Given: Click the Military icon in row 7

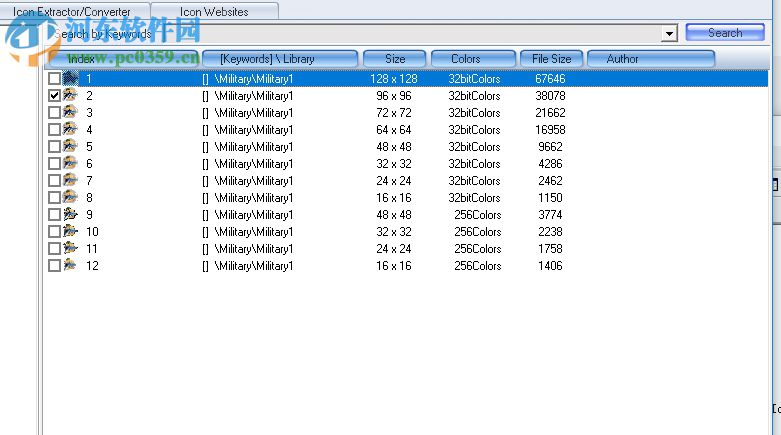Looking at the screenshot, I should [70, 180].
